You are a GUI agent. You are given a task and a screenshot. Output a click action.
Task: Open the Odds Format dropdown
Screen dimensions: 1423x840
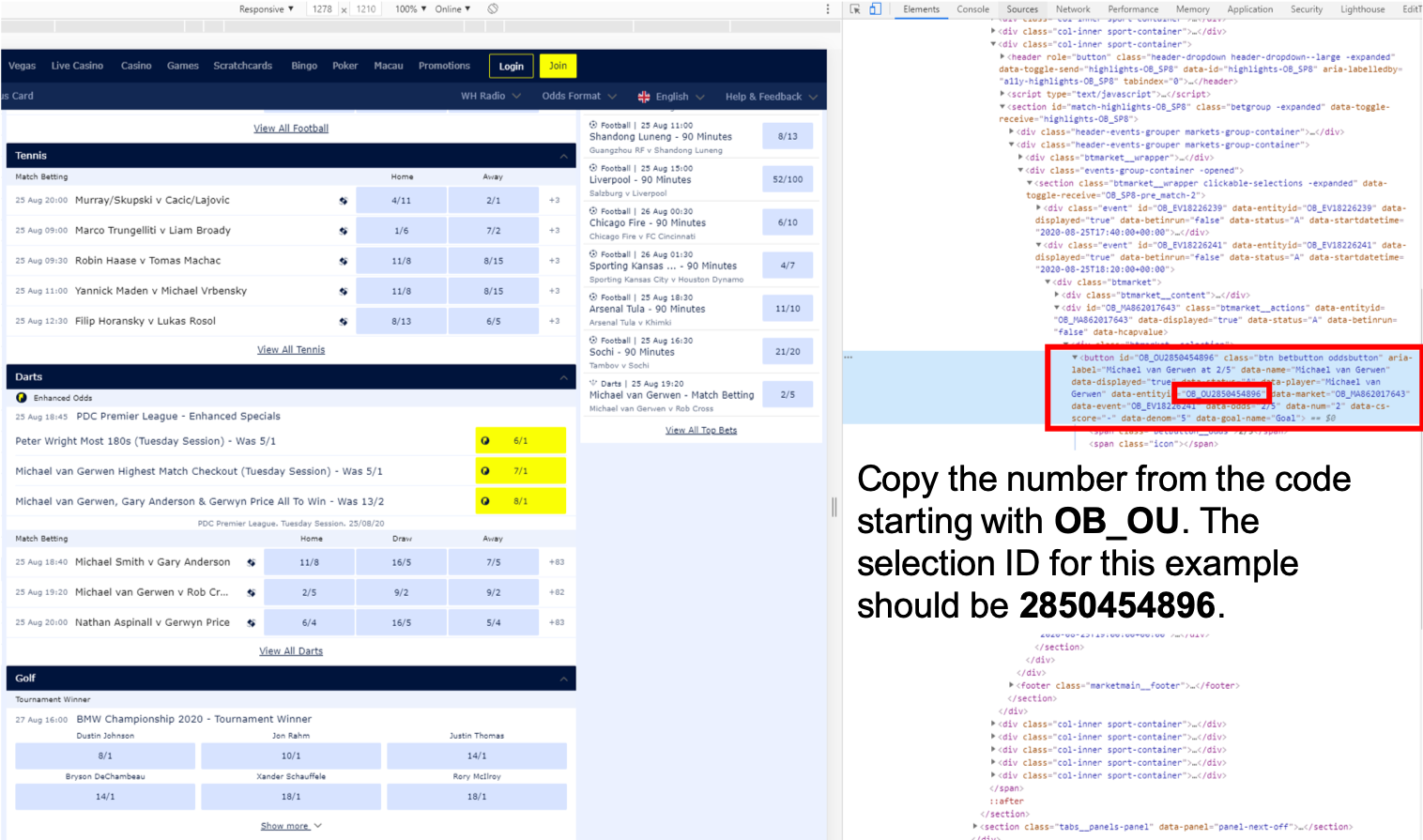579,96
